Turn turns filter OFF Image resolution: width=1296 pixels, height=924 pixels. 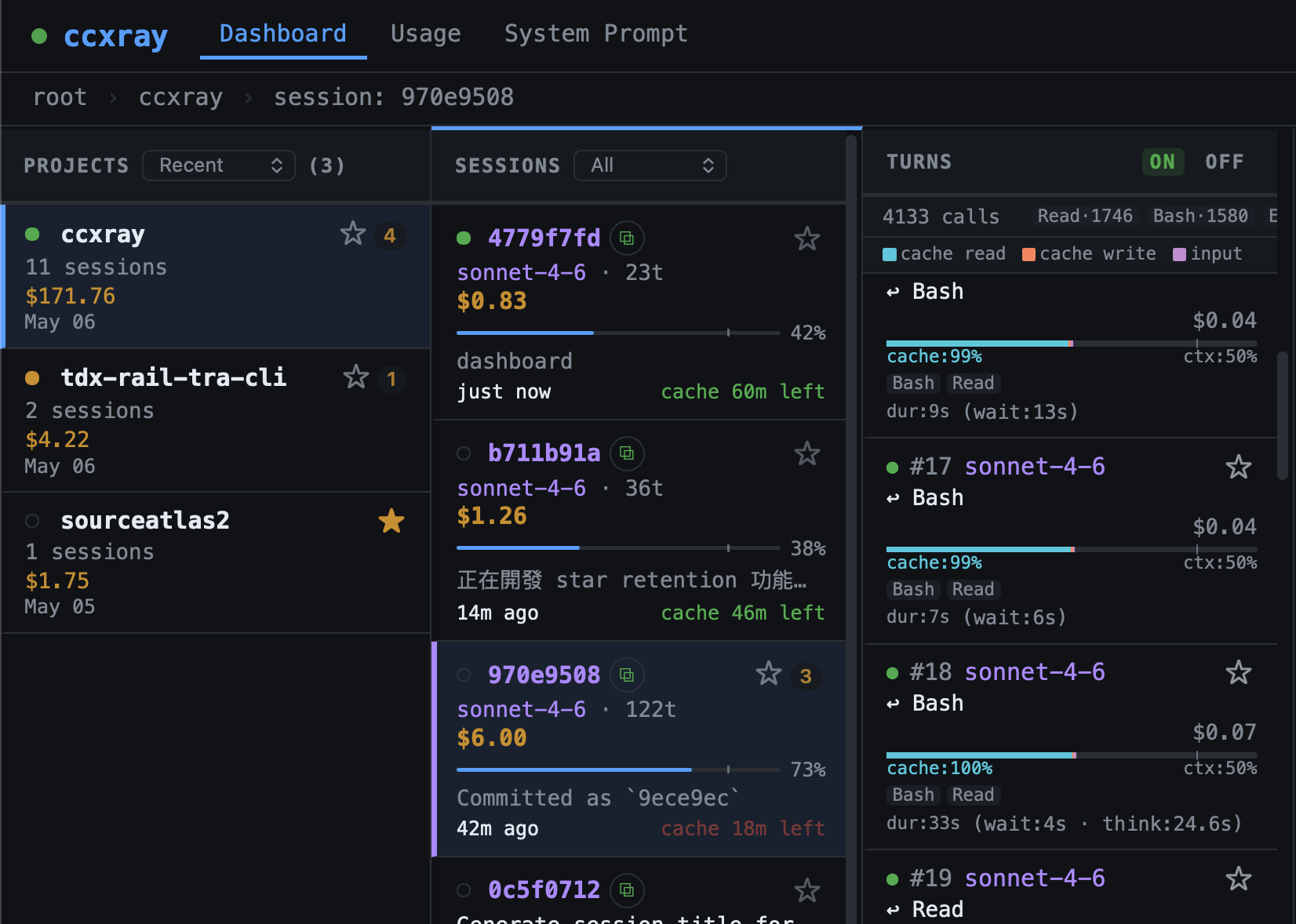1224,162
